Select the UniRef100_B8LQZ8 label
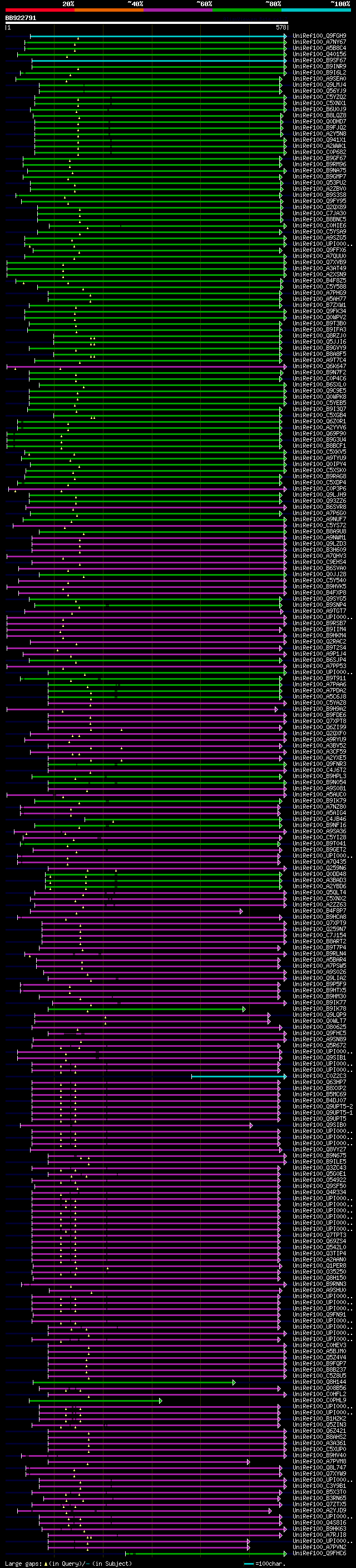The image size is (356, 1568). 319,115
